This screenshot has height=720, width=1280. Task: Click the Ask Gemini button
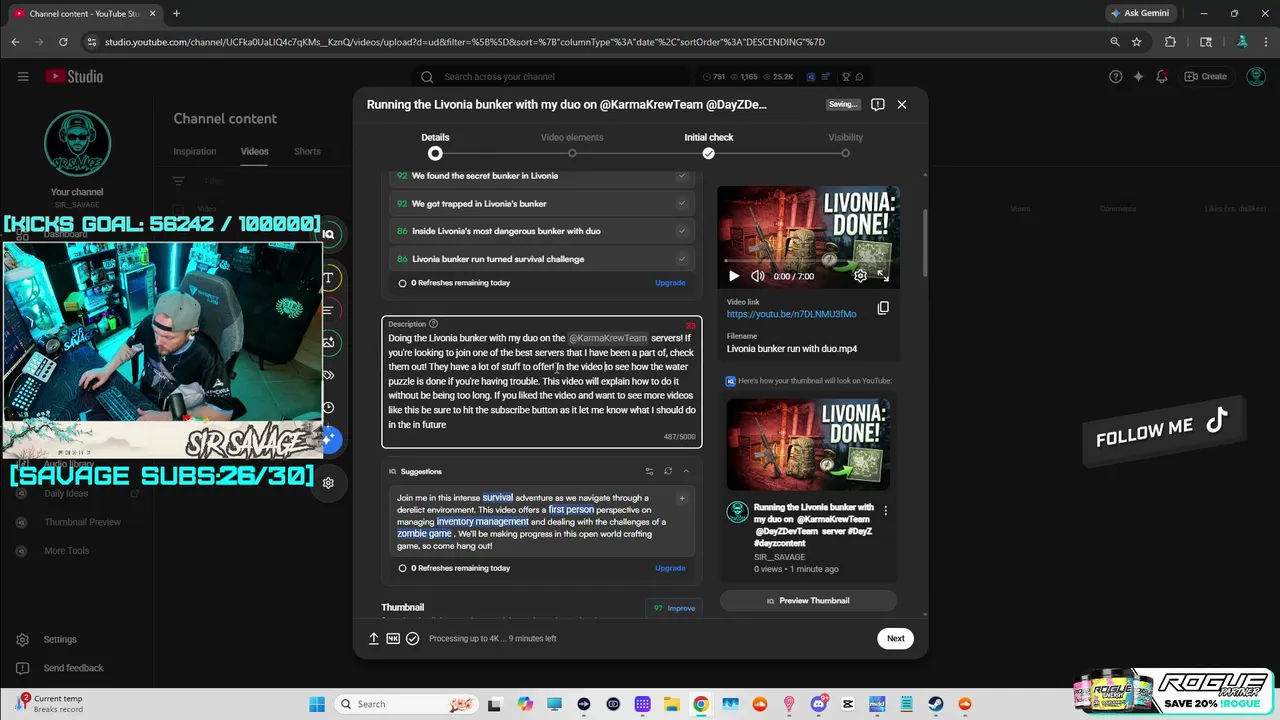pyautogui.click(x=1139, y=13)
